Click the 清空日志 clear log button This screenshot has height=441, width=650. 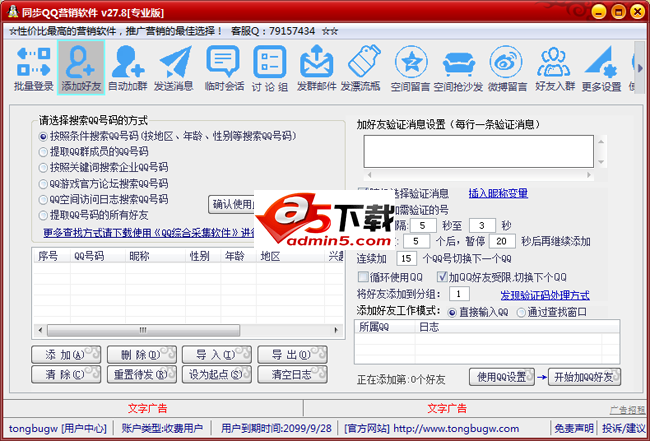tap(292, 375)
